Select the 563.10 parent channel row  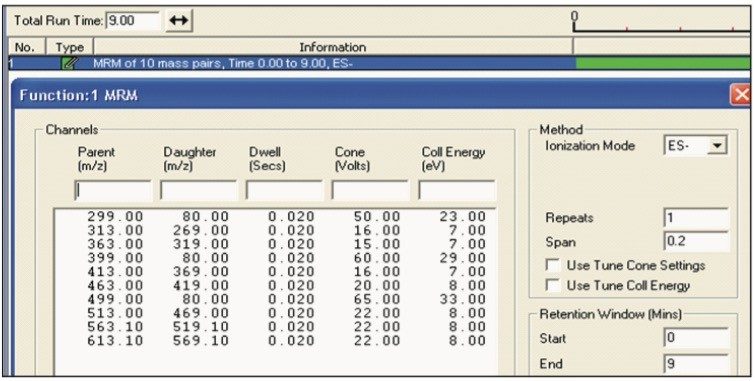pos(275,327)
